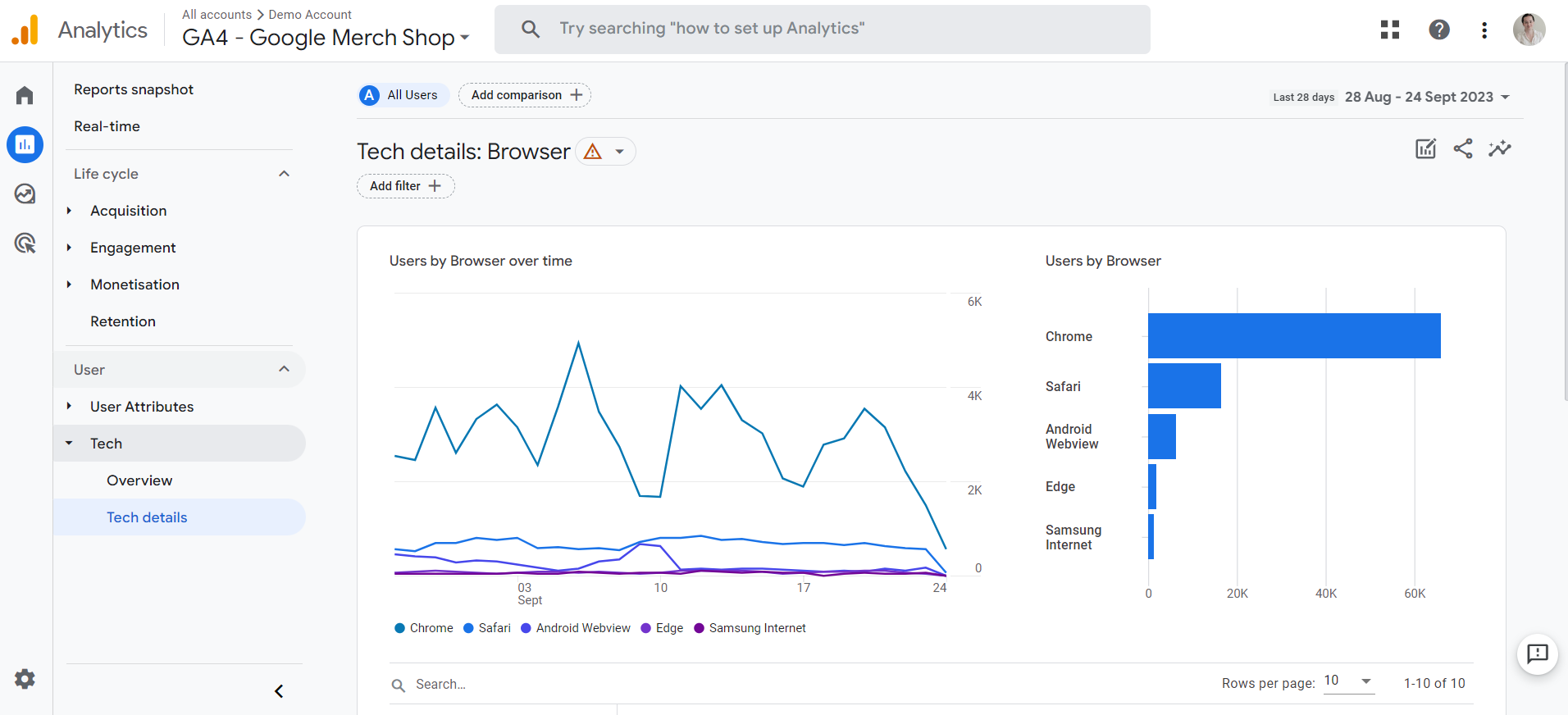Open the GA4 - Google Merch Shop property selector
Screen dimensions: 1568x715
click(326, 38)
